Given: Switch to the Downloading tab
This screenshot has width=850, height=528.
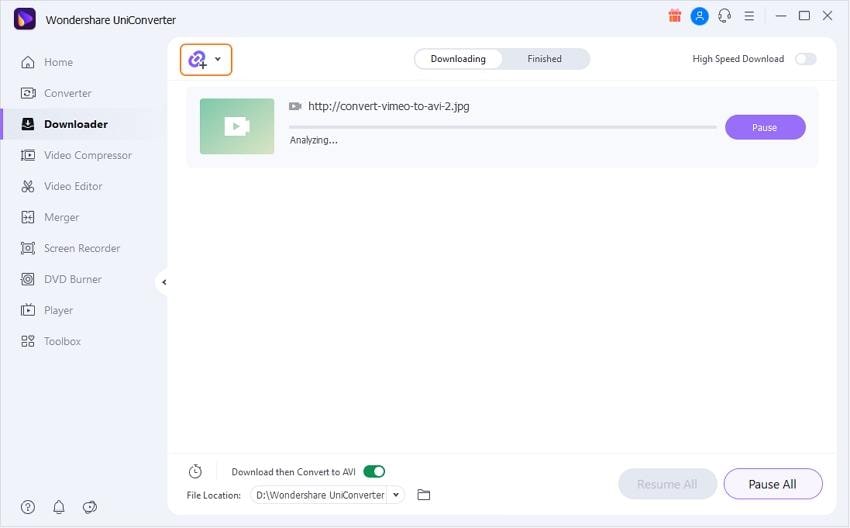Looking at the screenshot, I should click(458, 59).
